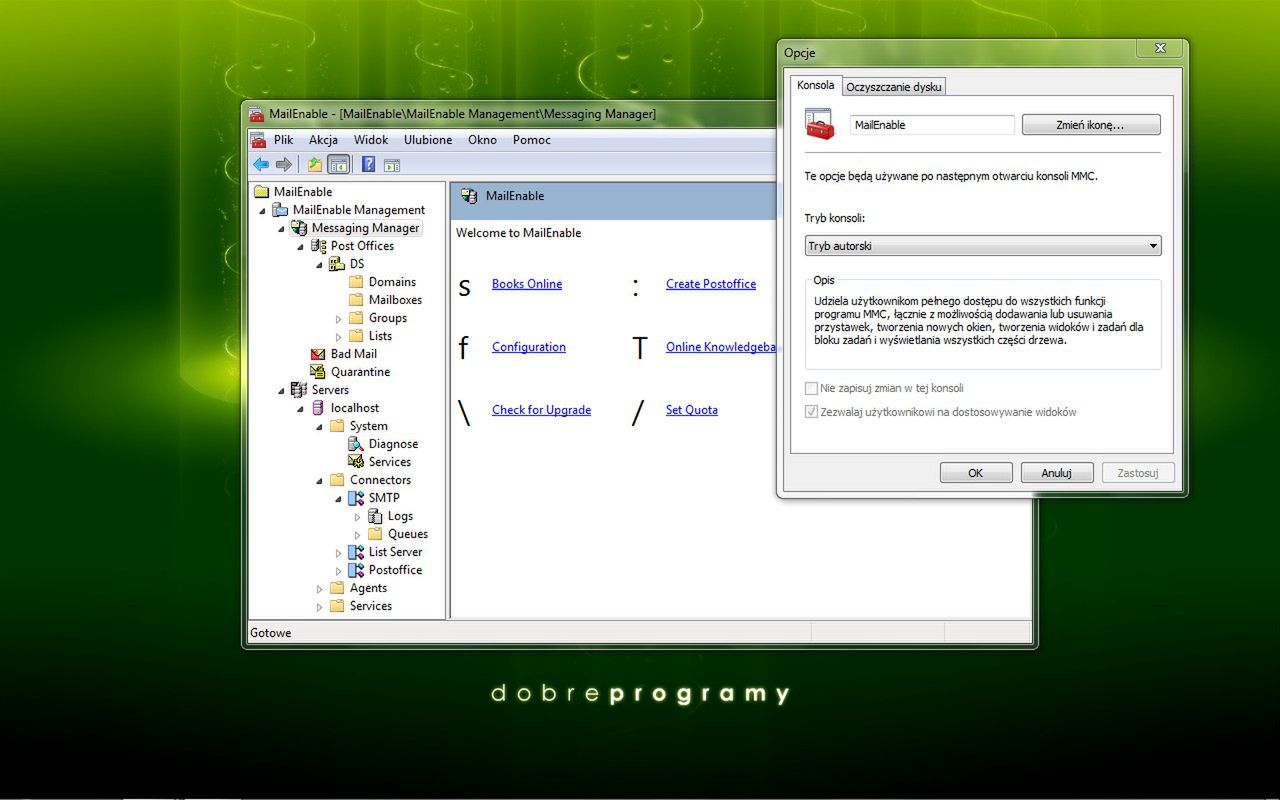Screen dimensions: 1280x800
Task: Collapse the Servers node
Action: tap(282, 391)
